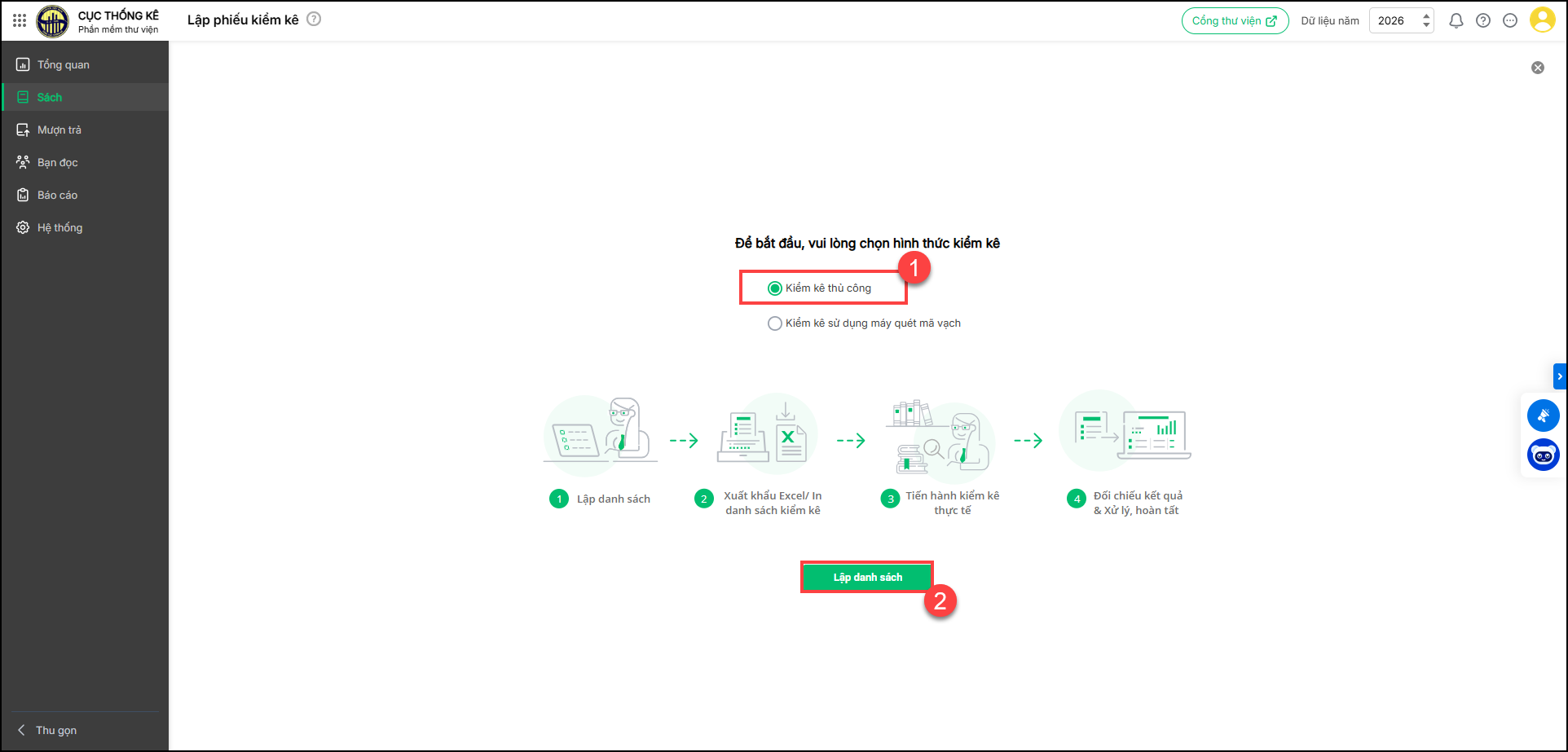1568x752 pixels.
Task: Open the user avatar profile
Action: (1542, 20)
